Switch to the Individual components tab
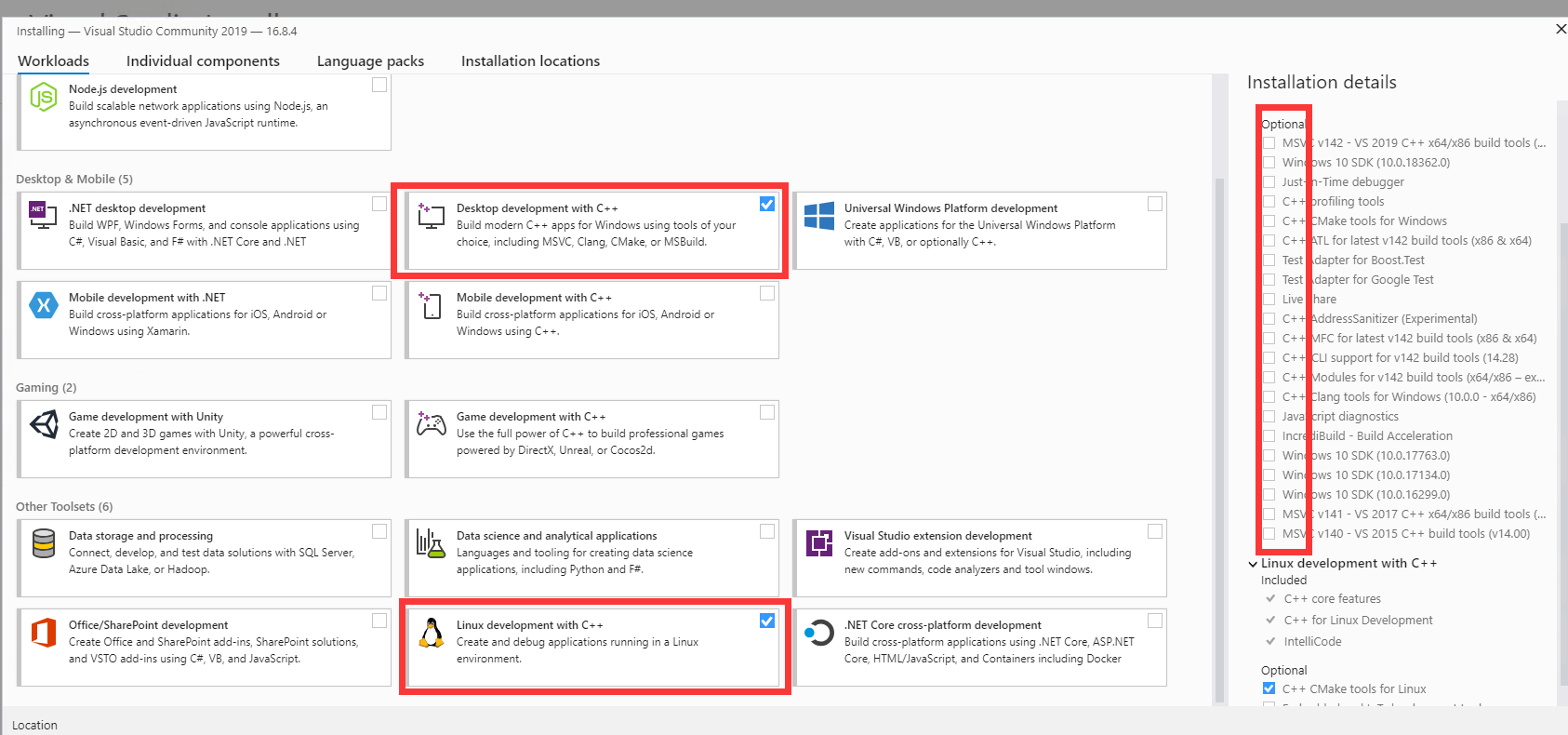Screen dimensions: 1568x735 point(203,61)
